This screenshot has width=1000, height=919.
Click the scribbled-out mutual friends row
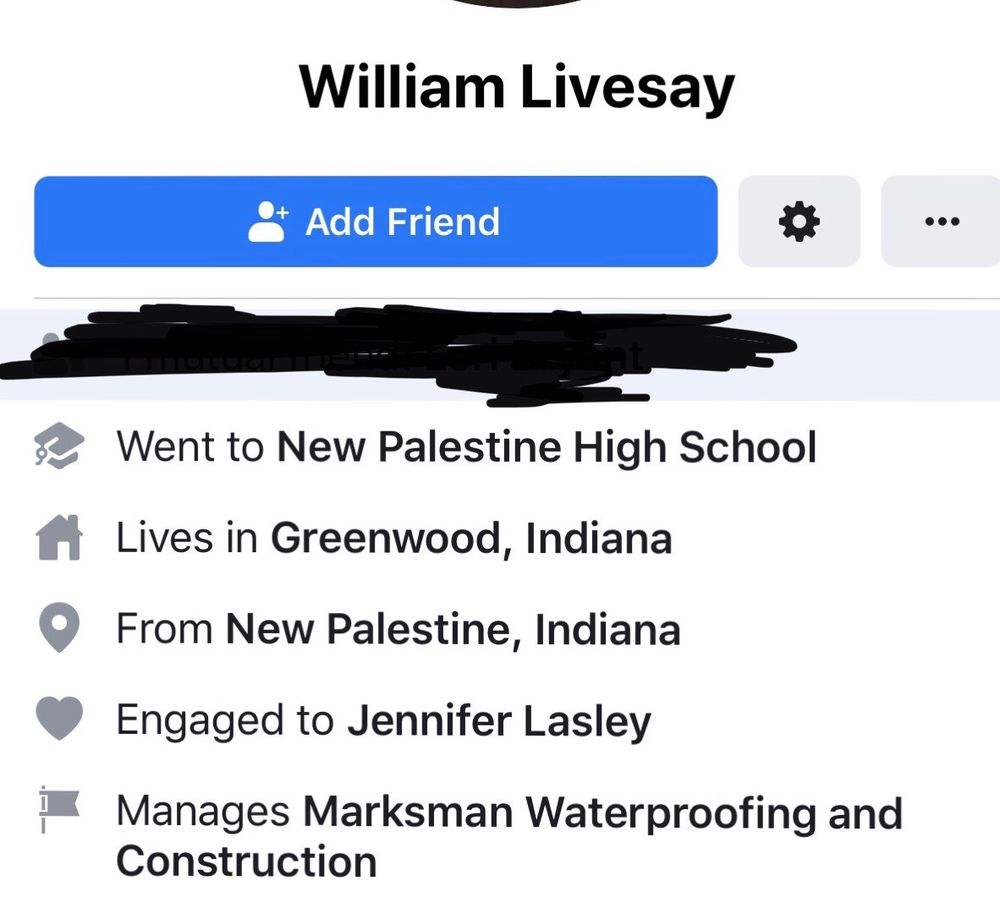coord(400,355)
